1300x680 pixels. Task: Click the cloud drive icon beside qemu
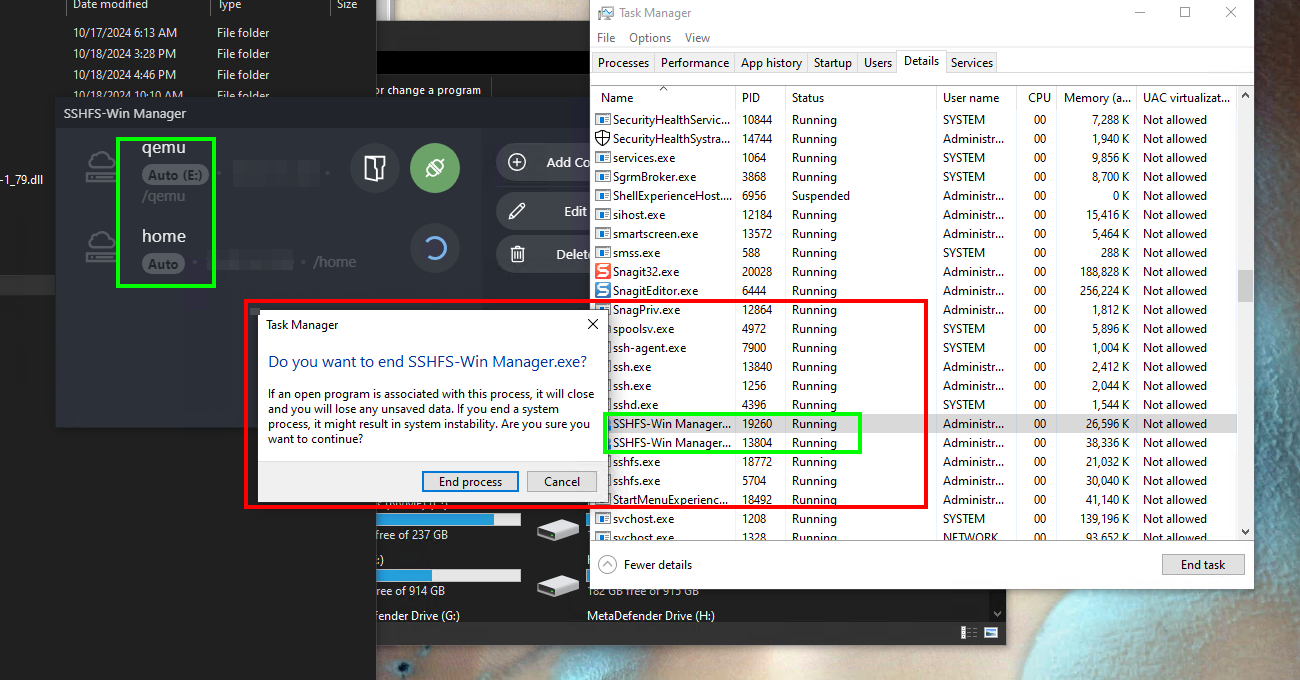pos(100,168)
